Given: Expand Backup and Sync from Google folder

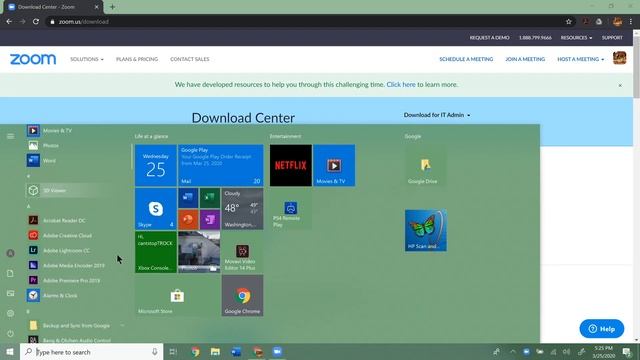Looking at the screenshot, I should tap(76, 325).
